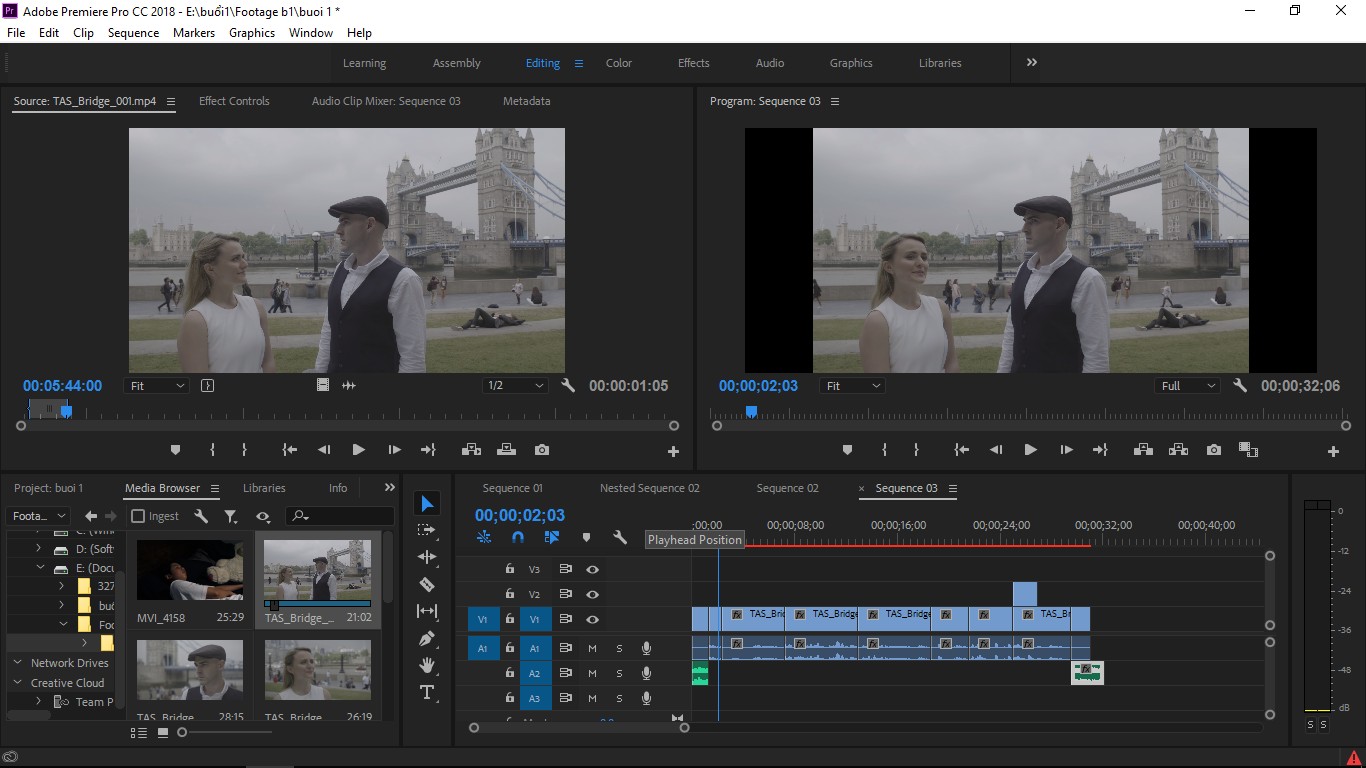Select the Pen tool
The image size is (1366, 768).
pyautogui.click(x=427, y=638)
